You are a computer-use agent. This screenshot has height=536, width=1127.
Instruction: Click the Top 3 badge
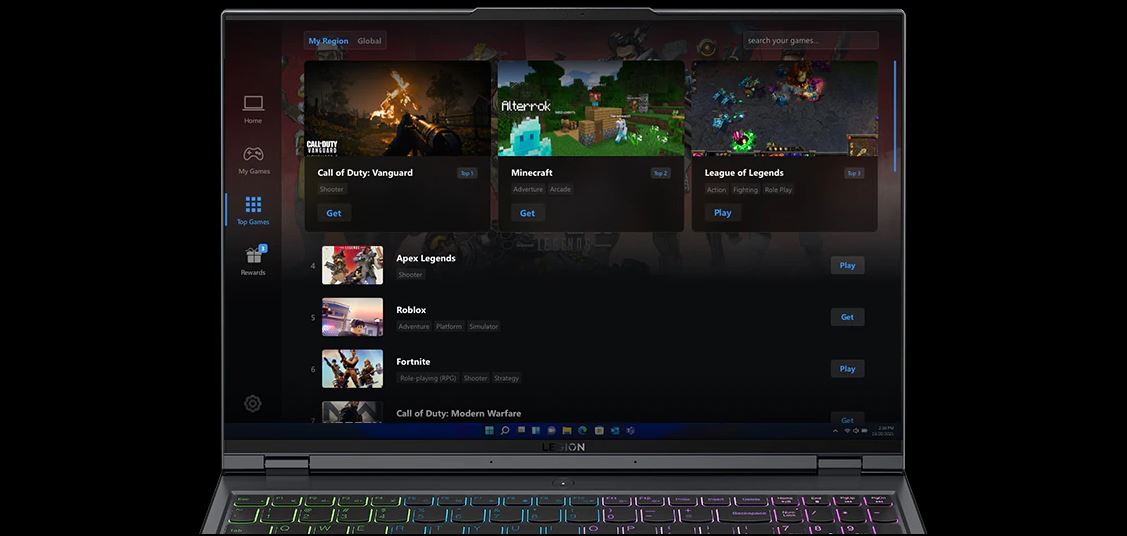(854, 173)
